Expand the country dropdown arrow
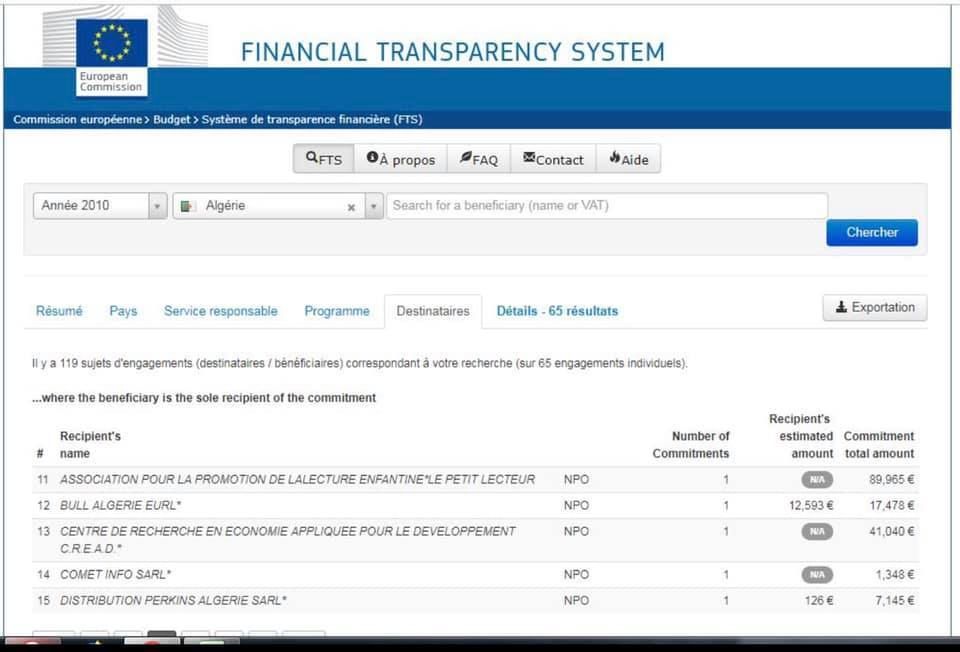 click(373, 207)
